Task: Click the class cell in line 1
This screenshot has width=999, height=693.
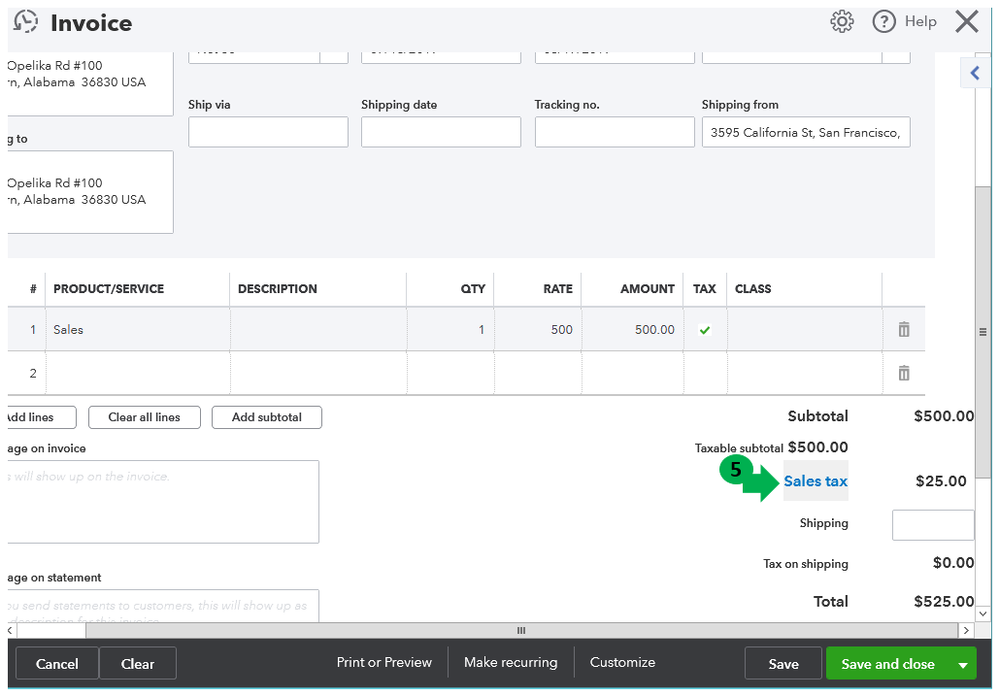Action: [804, 329]
